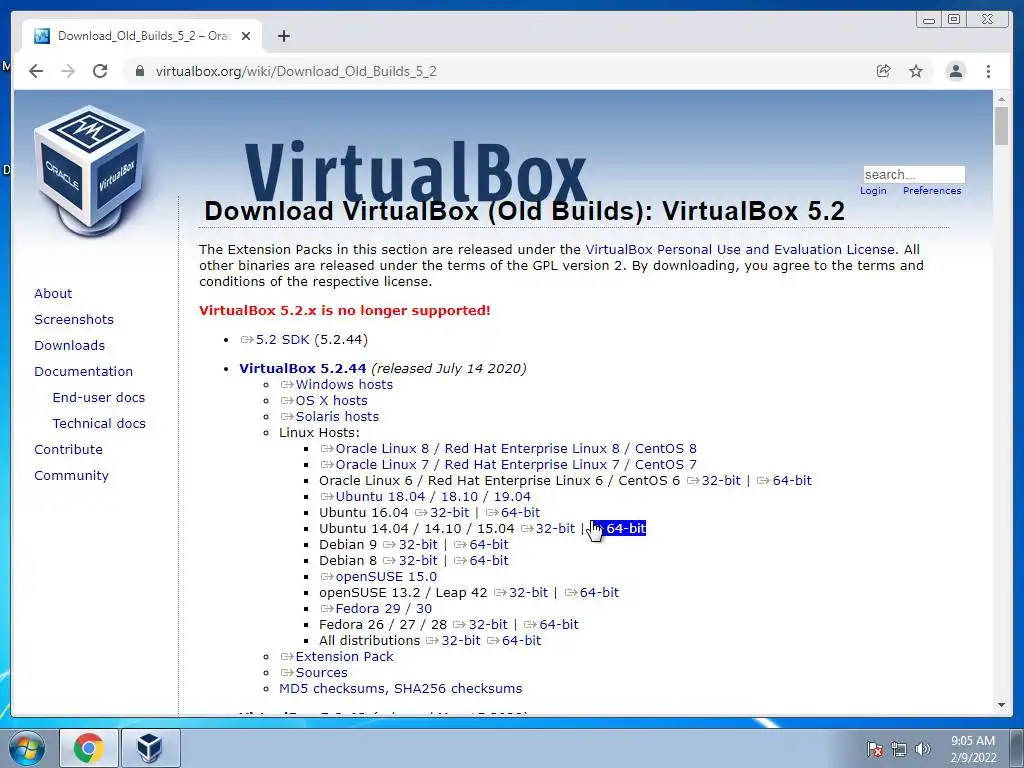Click VirtualBox icon in taskbar

tap(150, 748)
